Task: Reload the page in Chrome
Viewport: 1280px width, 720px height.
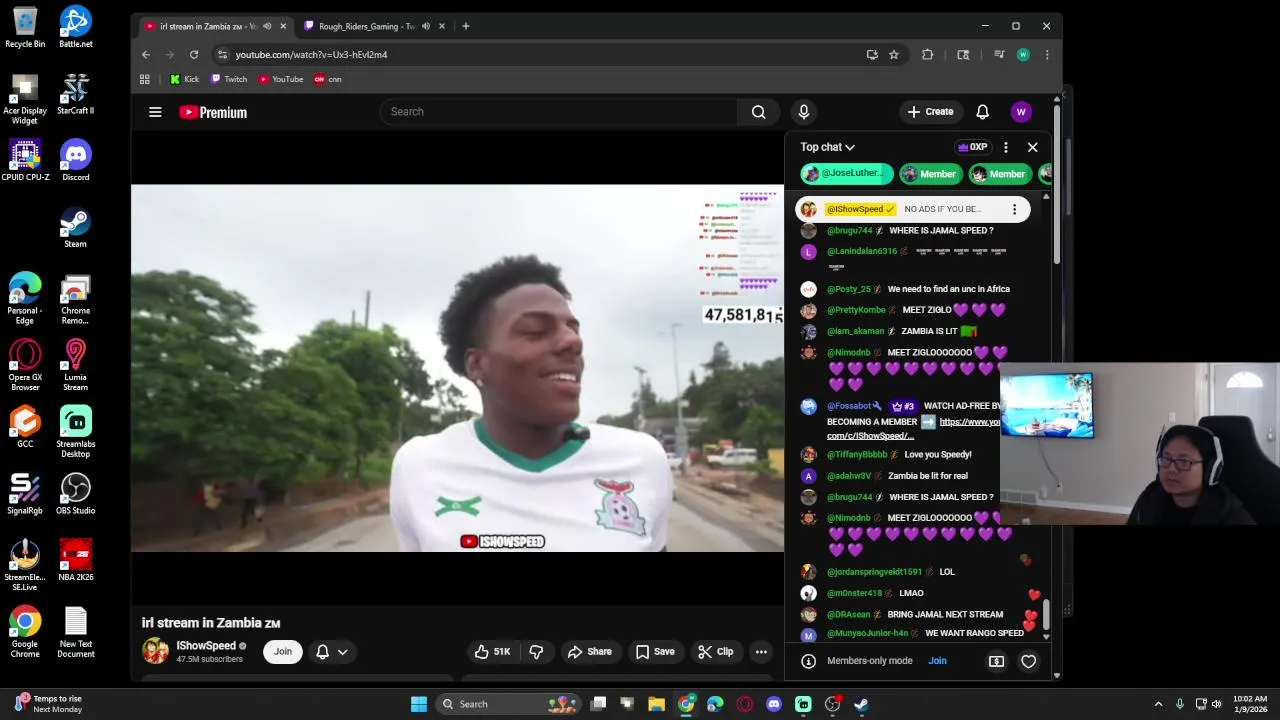Action: click(194, 55)
